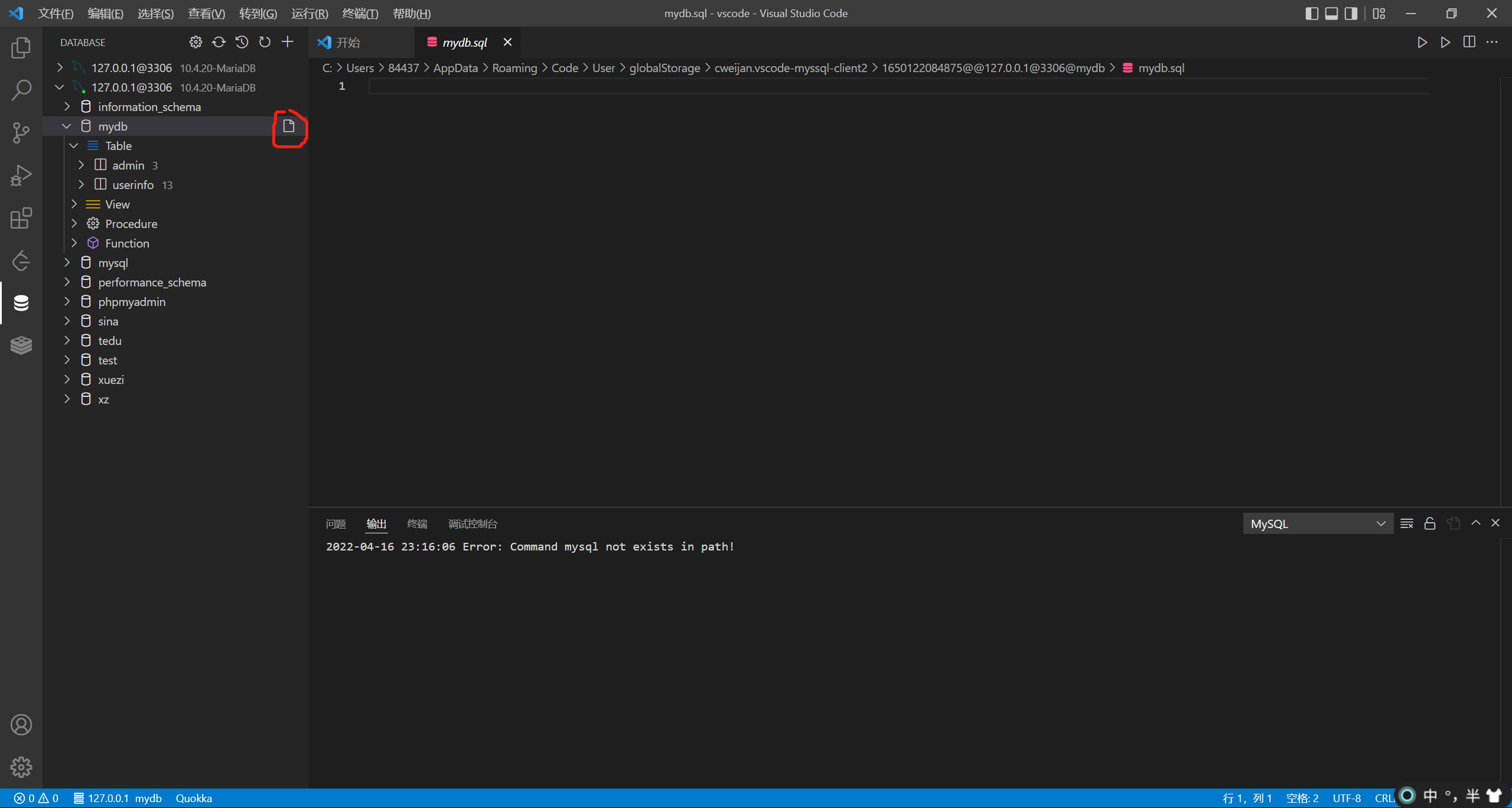1512x808 pixels.
Task: Click the new query file icon on mydb
Action: click(289, 126)
